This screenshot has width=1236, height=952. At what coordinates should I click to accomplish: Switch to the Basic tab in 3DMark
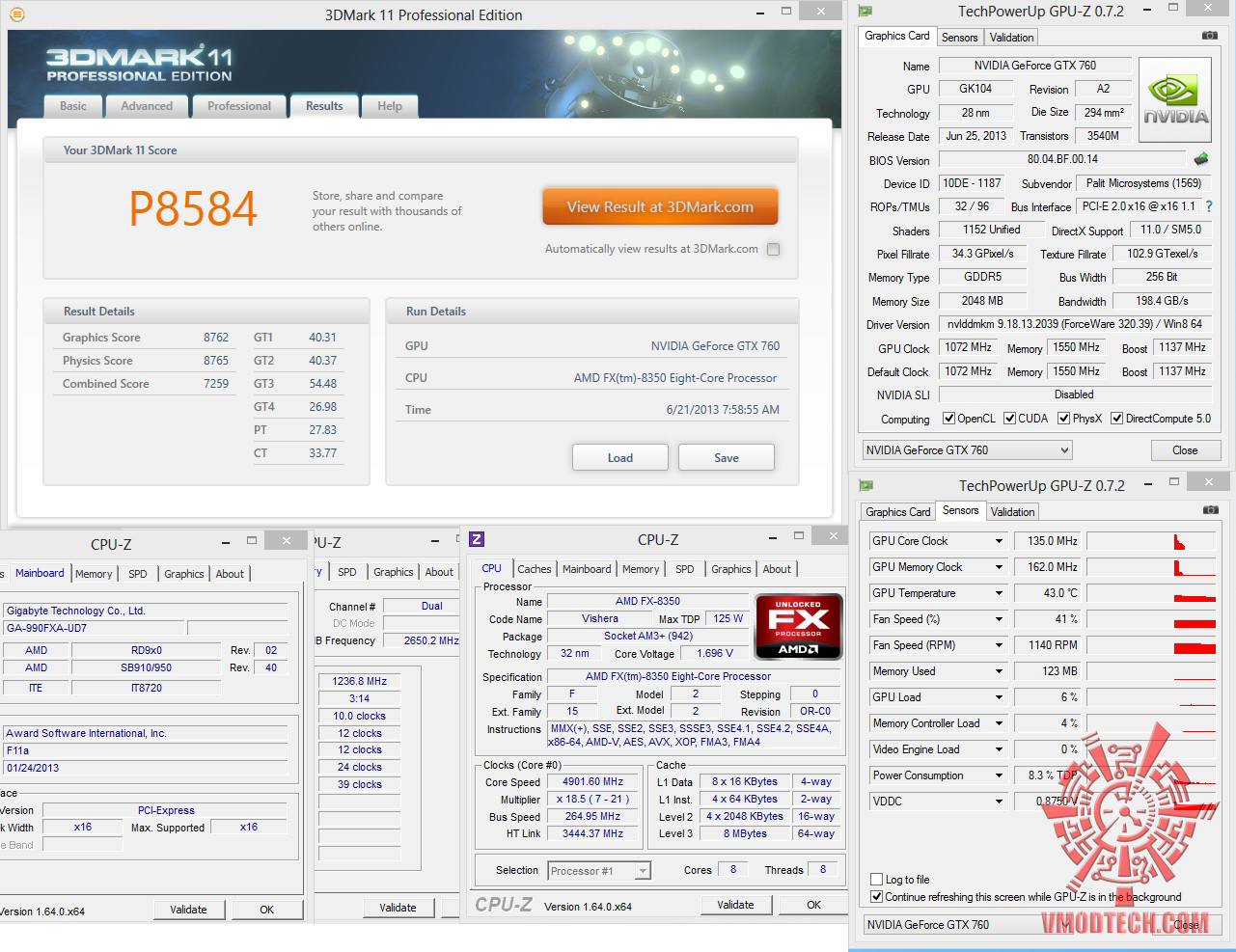tap(73, 106)
